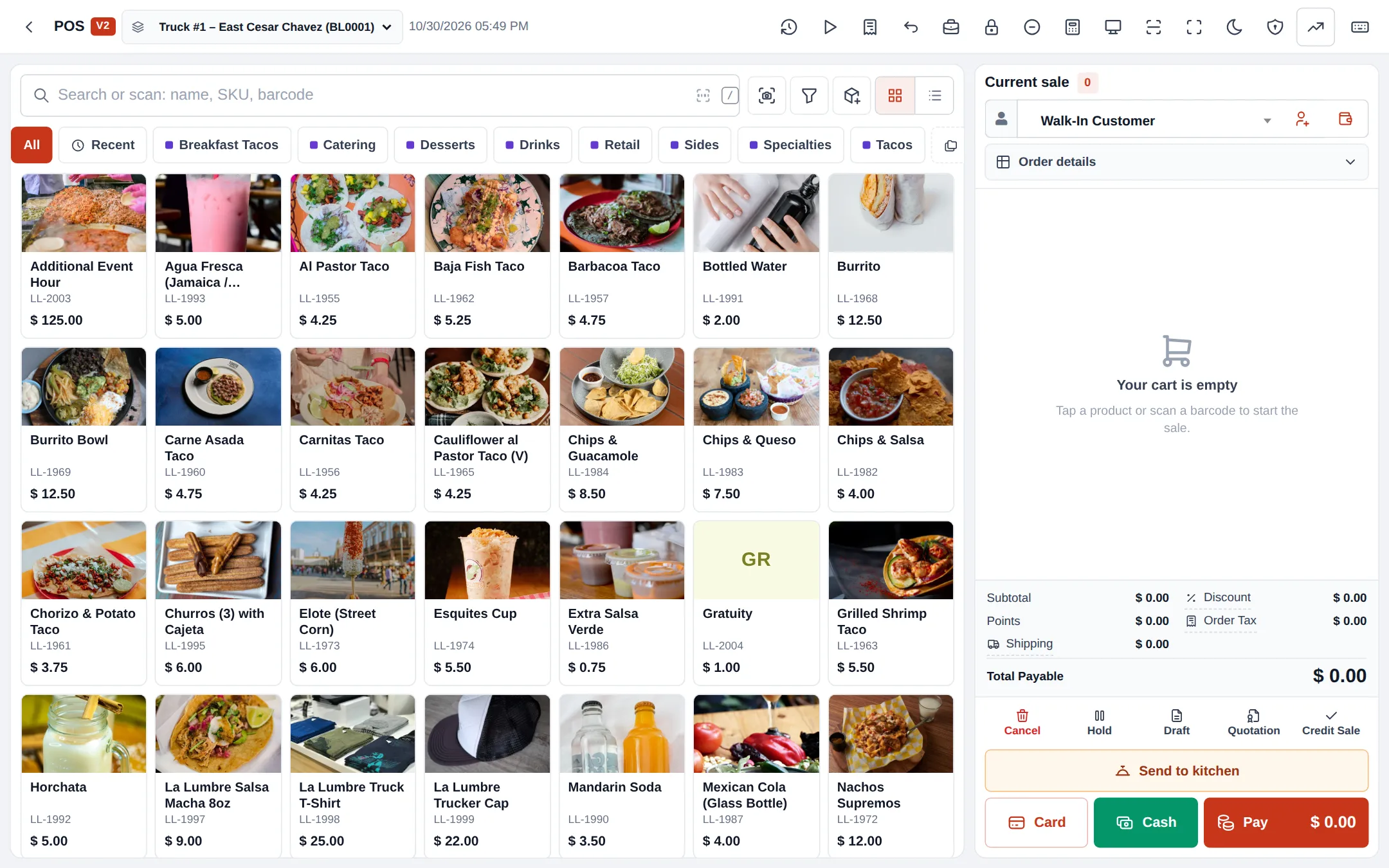Save sale as Quotation
Viewport: 1389px width, 868px height.
[x=1253, y=723]
